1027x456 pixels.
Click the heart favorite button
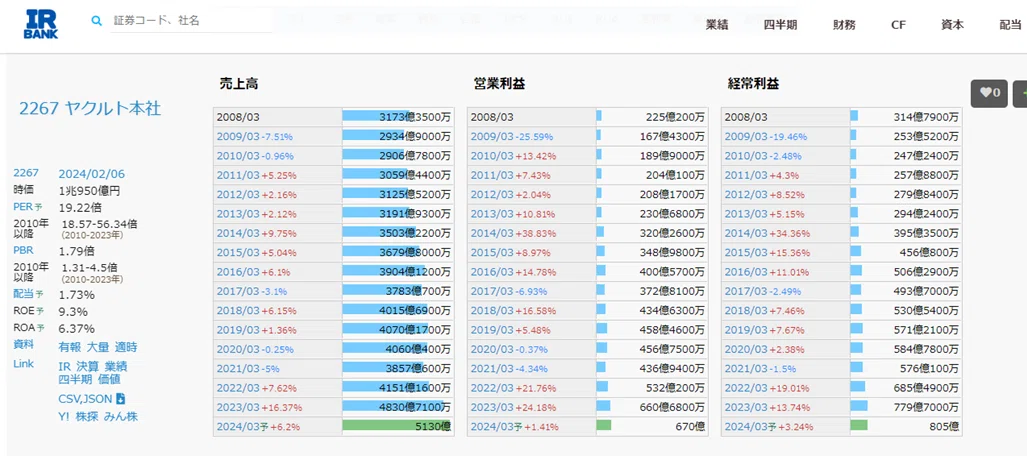point(989,93)
